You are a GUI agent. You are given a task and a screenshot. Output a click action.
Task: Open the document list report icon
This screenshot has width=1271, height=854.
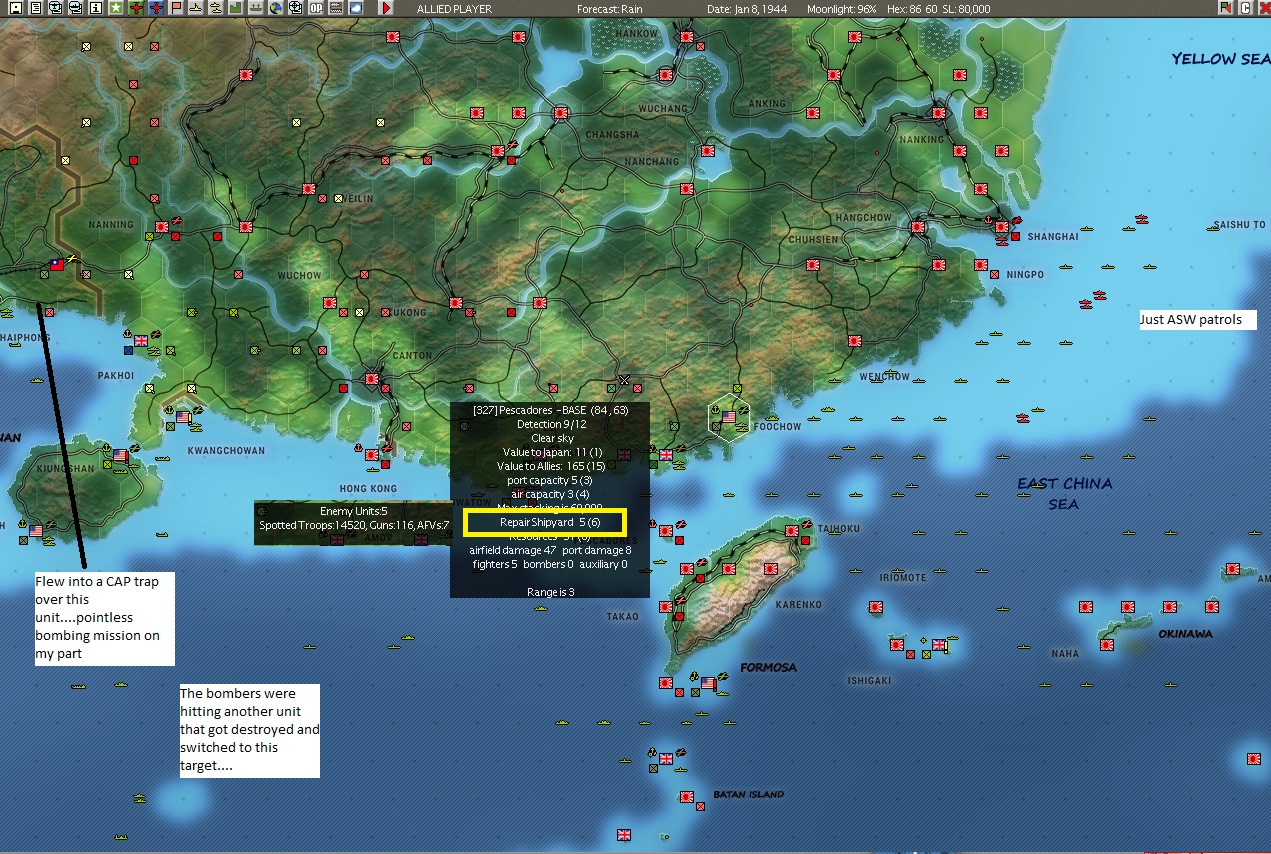tap(36, 8)
